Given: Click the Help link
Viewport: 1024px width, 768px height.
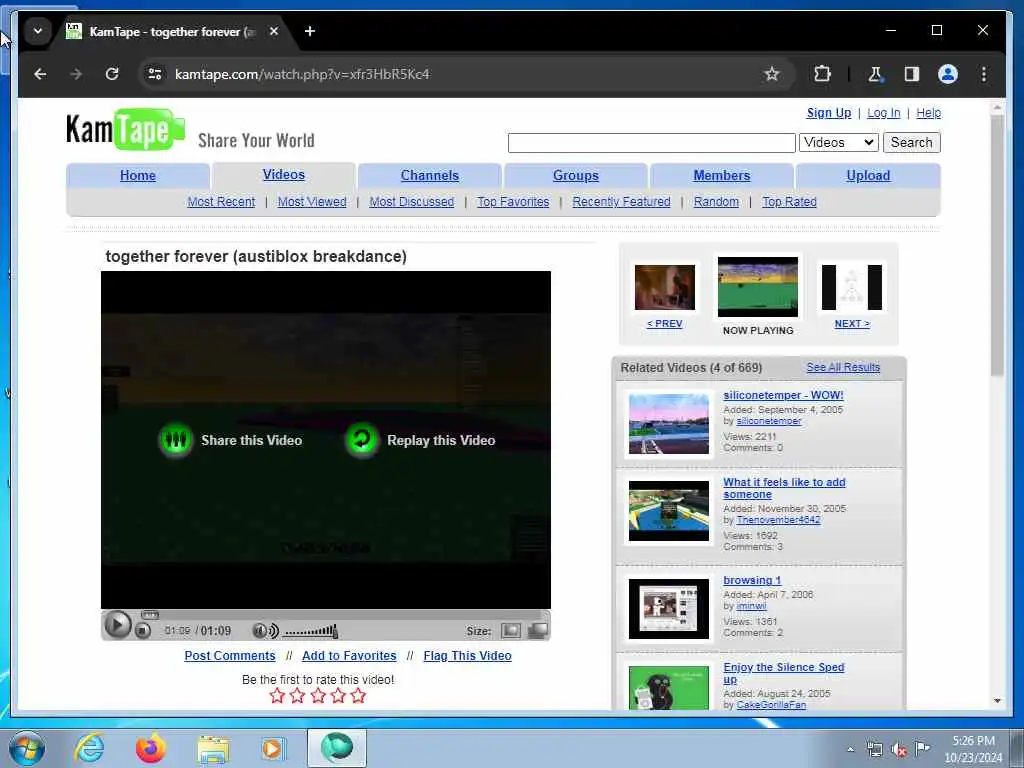Looking at the screenshot, I should [928, 112].
